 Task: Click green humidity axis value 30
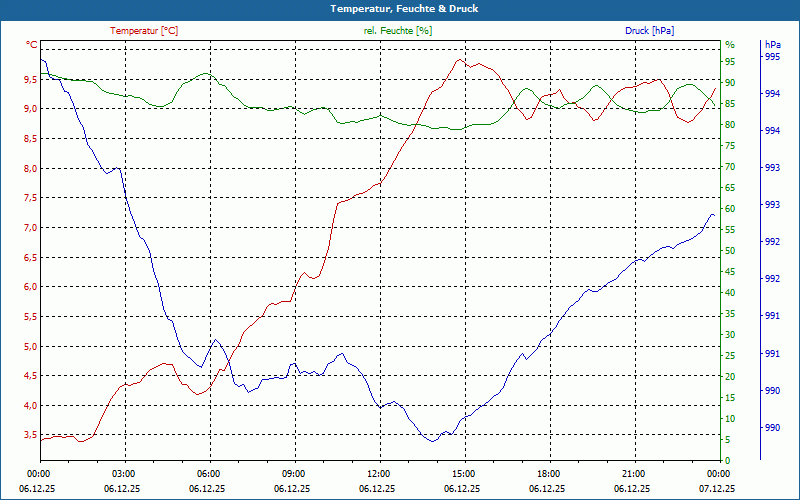(x=730, y=335)
